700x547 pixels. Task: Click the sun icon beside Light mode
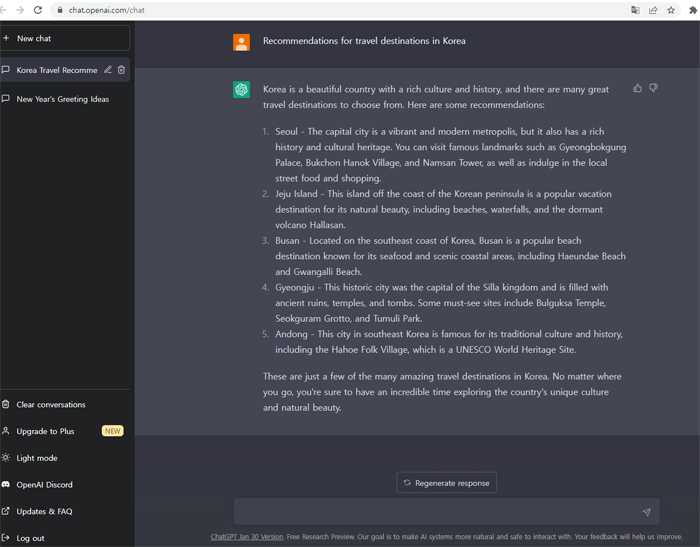point(6,458)
